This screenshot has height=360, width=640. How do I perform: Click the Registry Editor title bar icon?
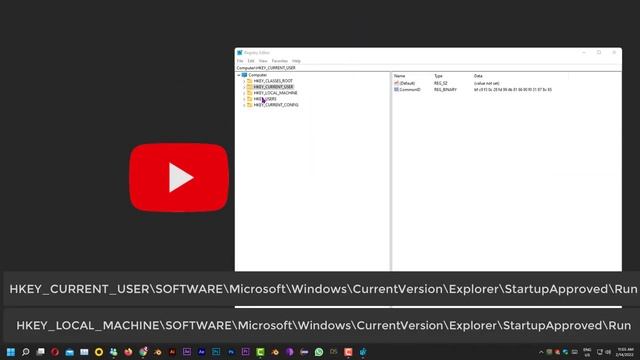[x=240, y=53]
